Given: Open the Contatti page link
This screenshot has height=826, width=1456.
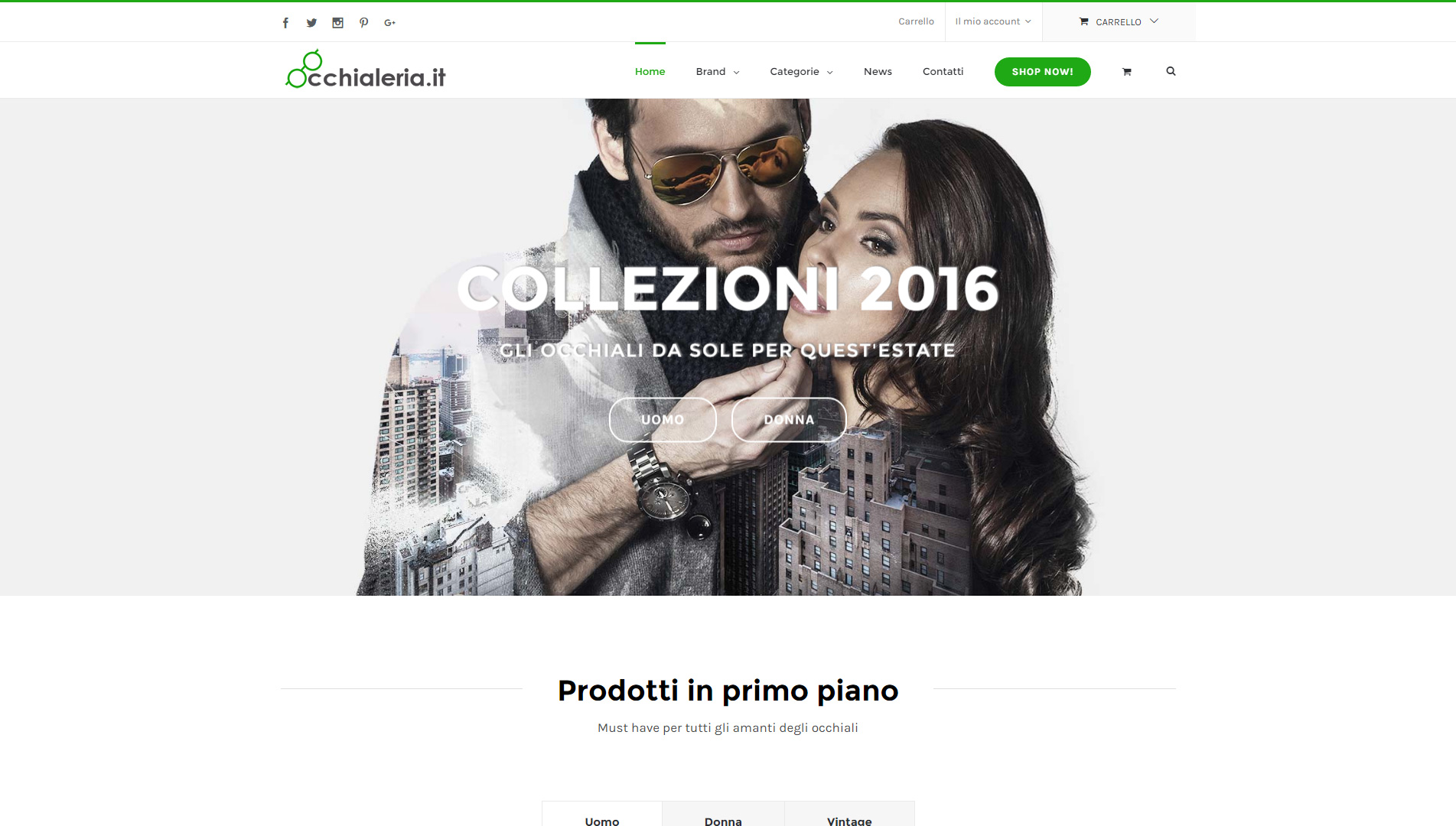Looking at the screenshot, I should (943, 71).
